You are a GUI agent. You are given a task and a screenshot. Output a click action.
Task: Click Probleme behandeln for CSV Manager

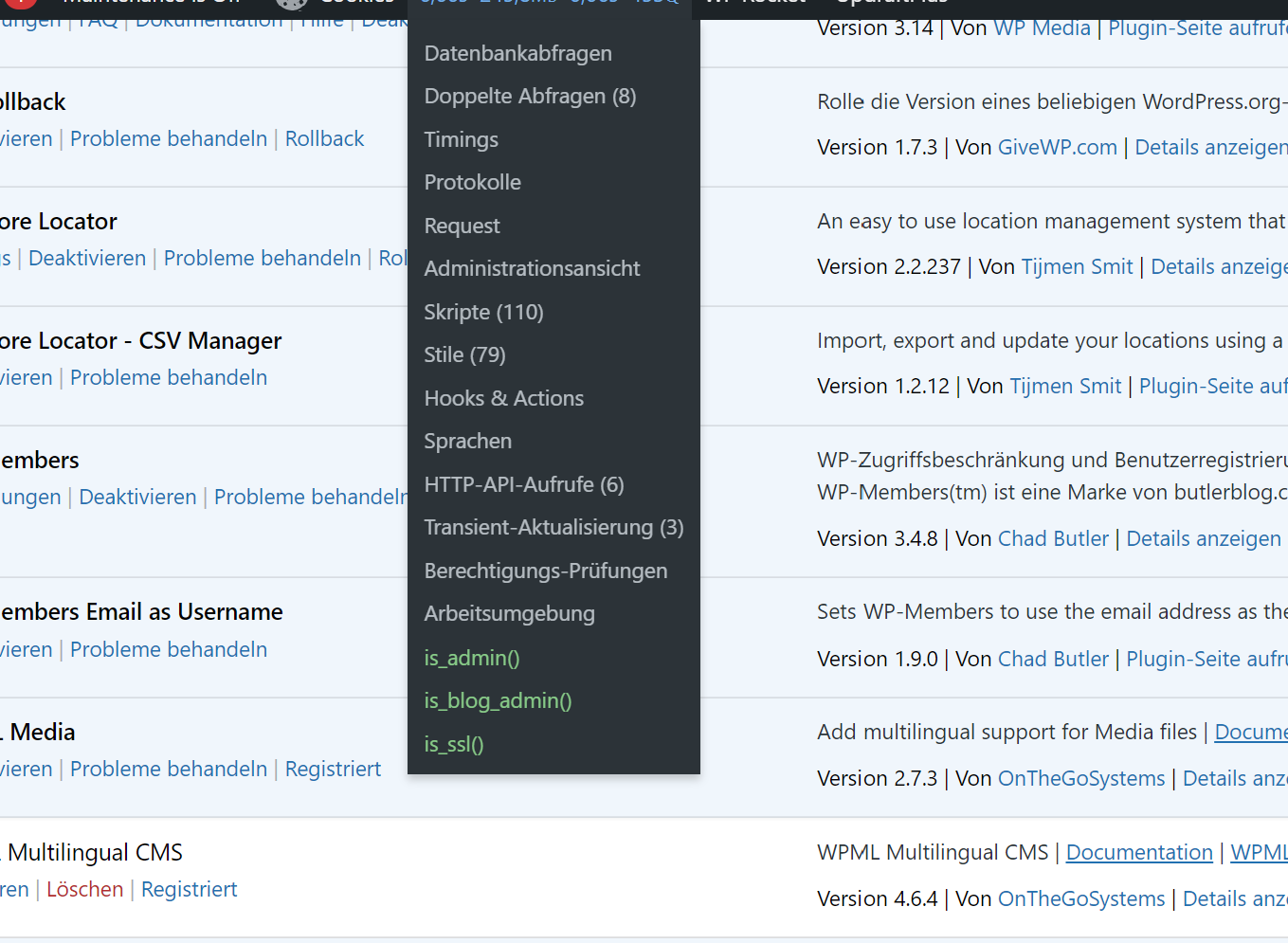point(169,377)
